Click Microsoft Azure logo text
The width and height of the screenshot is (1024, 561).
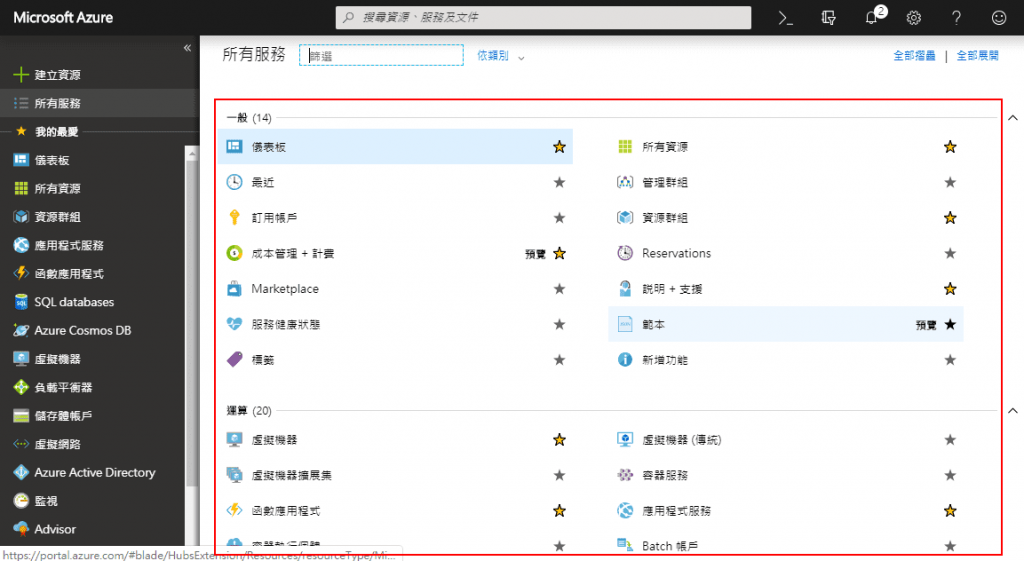(x=63, y=18)
